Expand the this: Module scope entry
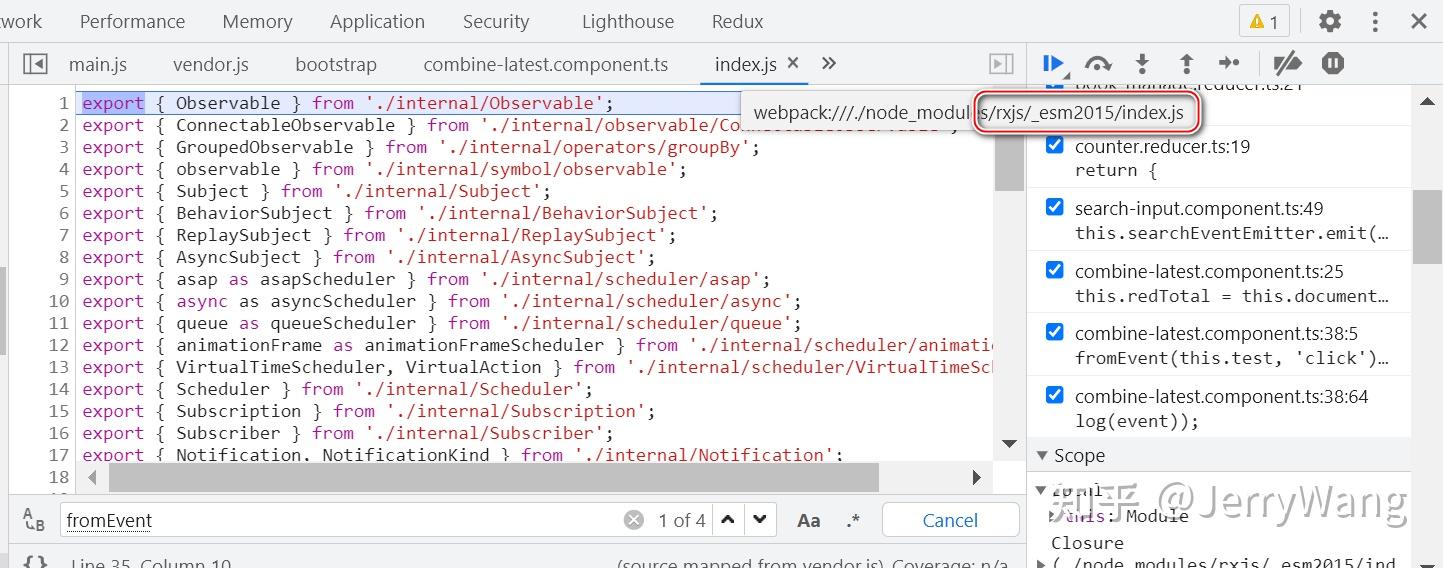The image size is (1443, 568). coord(1051,516)
